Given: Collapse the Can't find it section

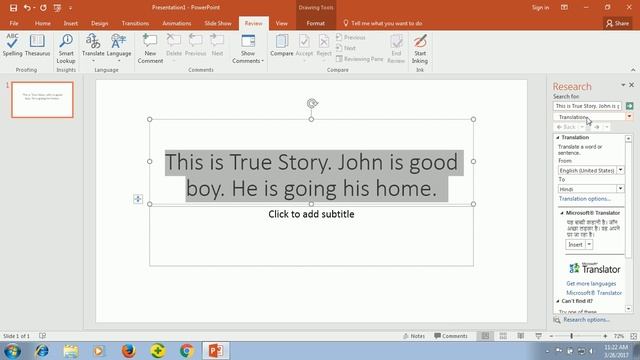Looking at the screenshot, I should pos(558,301).
